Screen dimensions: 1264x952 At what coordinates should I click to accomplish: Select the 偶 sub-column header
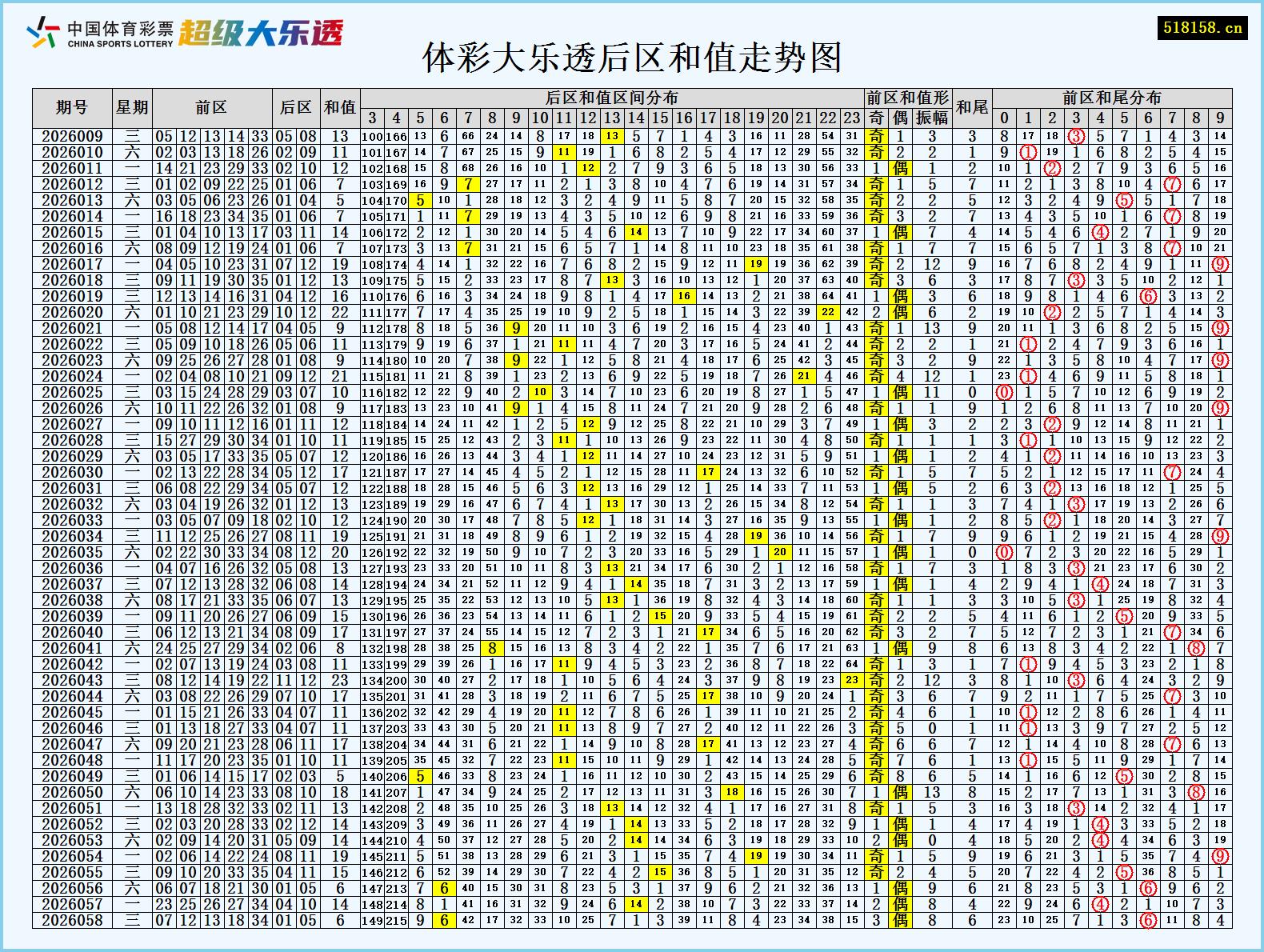click(x=901, y=118)
